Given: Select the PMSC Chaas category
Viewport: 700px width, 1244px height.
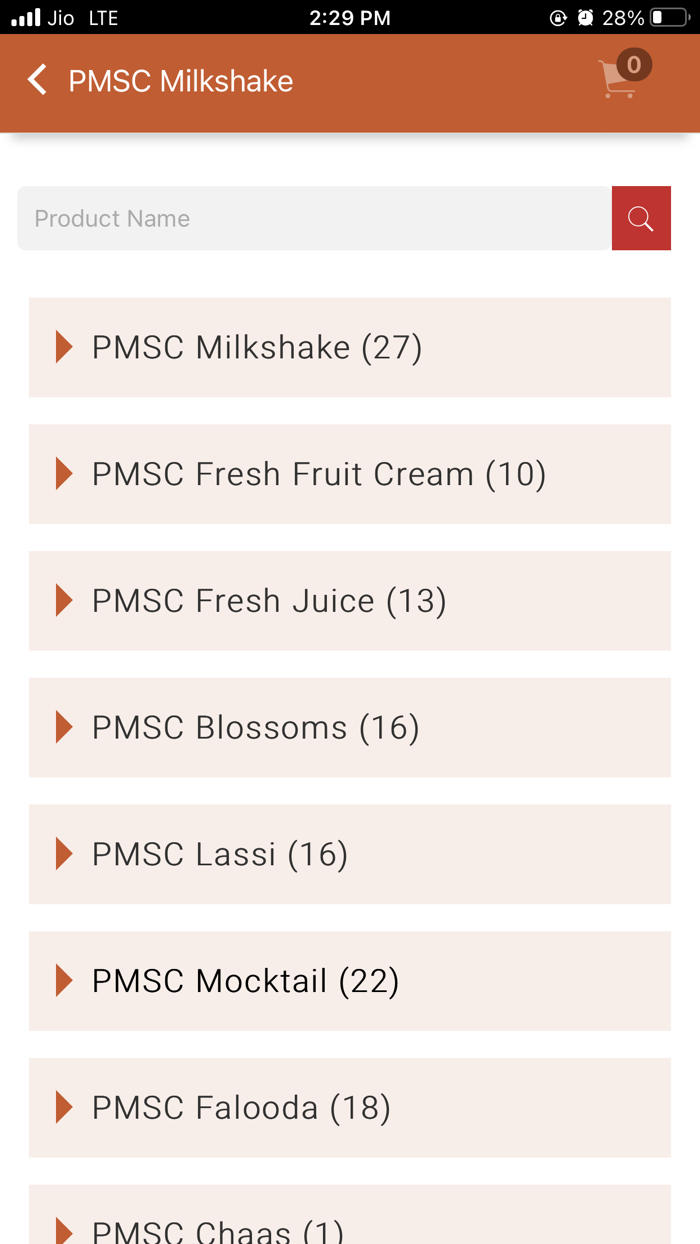Looking at the screenshot, I should pyautogui.click(x=230, y=1231).
